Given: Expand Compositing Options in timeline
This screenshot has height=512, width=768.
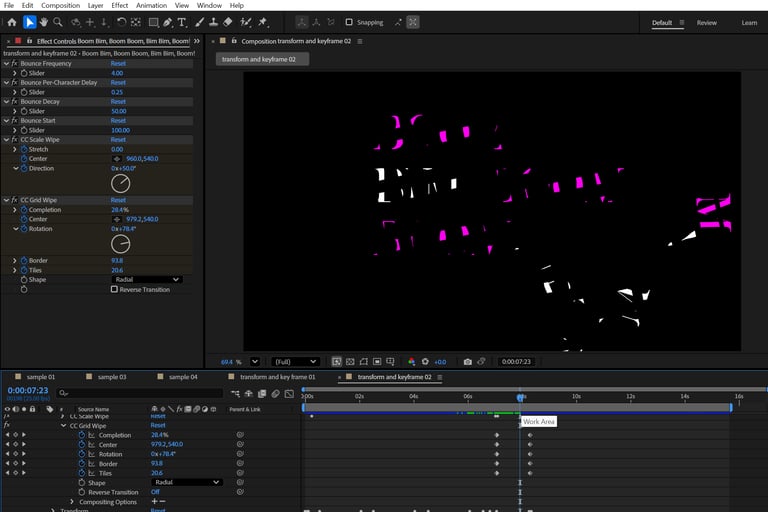Looking at the screenshot, I should click(70, 501).
